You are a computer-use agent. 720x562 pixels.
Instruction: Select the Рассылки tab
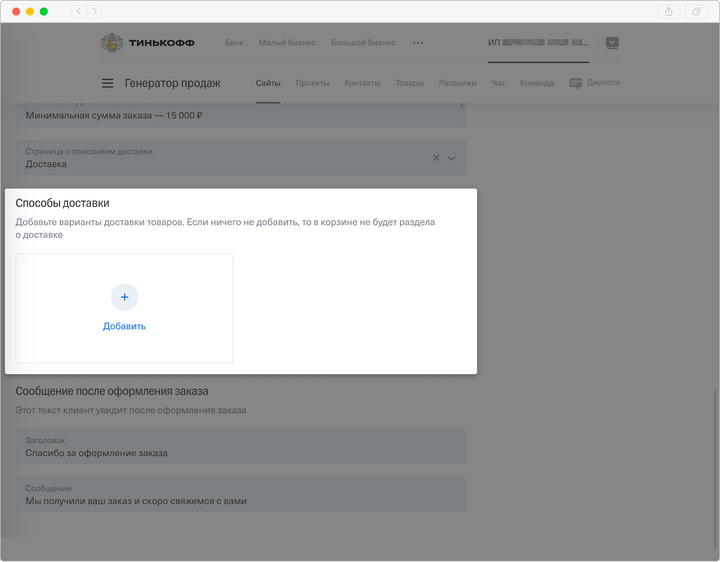click(x=457, y=83)
